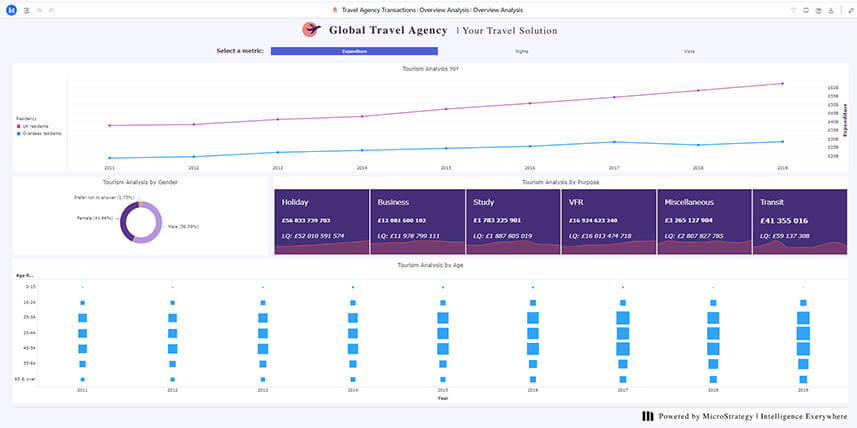The height and width of the screenshot is (428, 857).
Task: Select the Visits metric option
Action: pyautogui.click(x=688, y=50)
